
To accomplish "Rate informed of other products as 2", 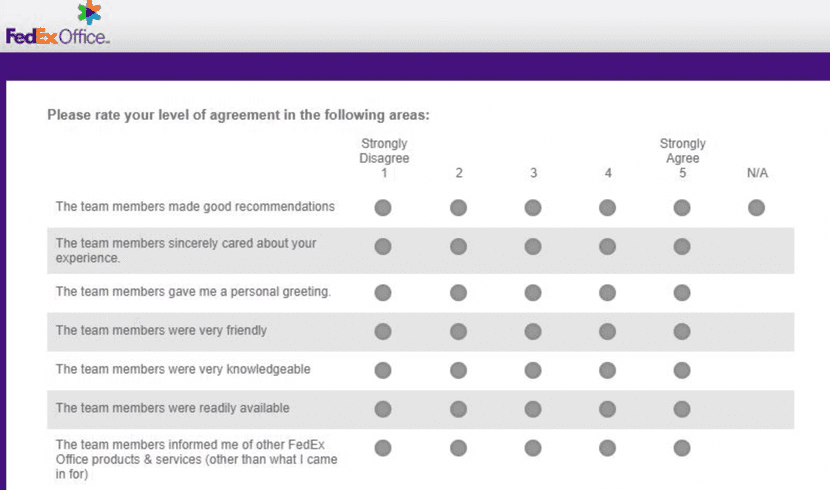I will (458, 448).
